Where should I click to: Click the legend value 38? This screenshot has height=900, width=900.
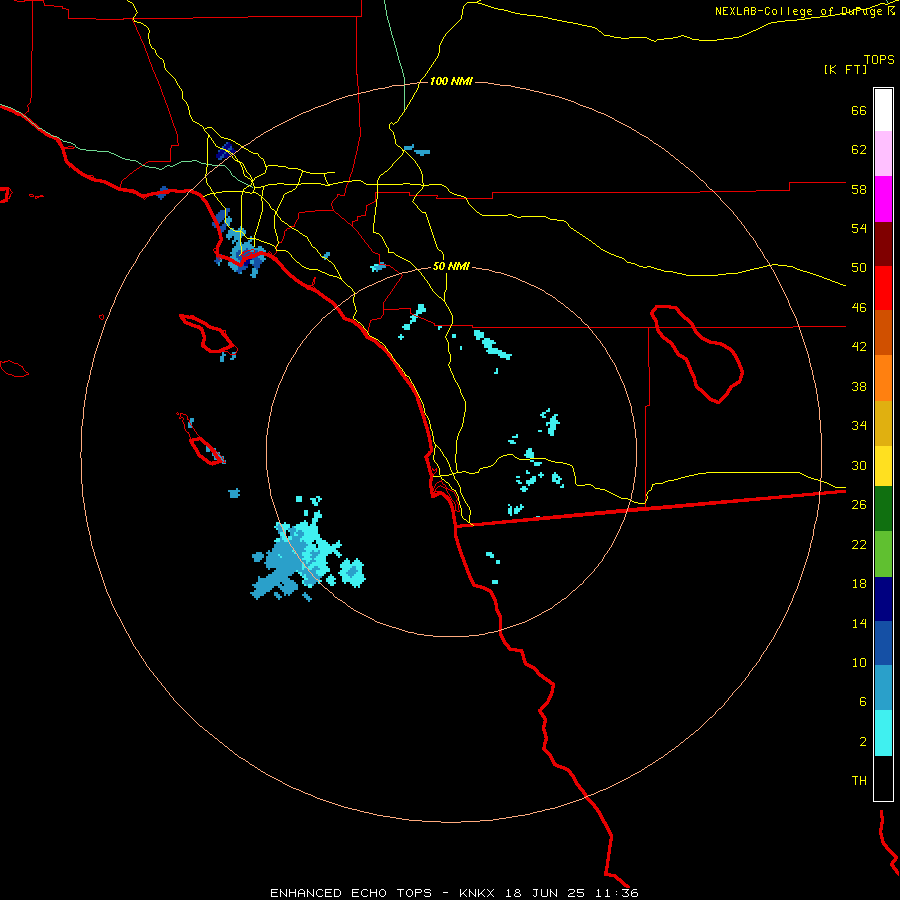coord(859,386)
